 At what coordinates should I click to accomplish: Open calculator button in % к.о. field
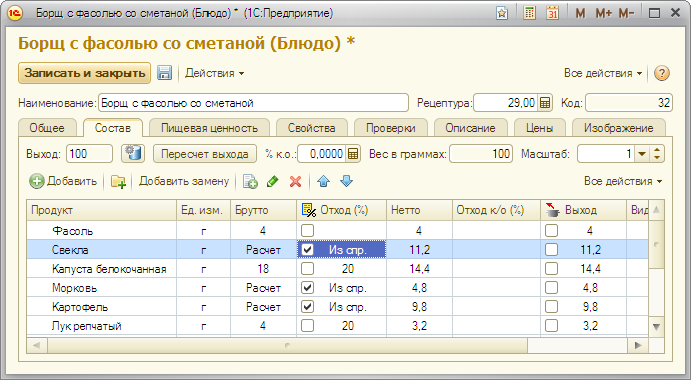[353, 154]
